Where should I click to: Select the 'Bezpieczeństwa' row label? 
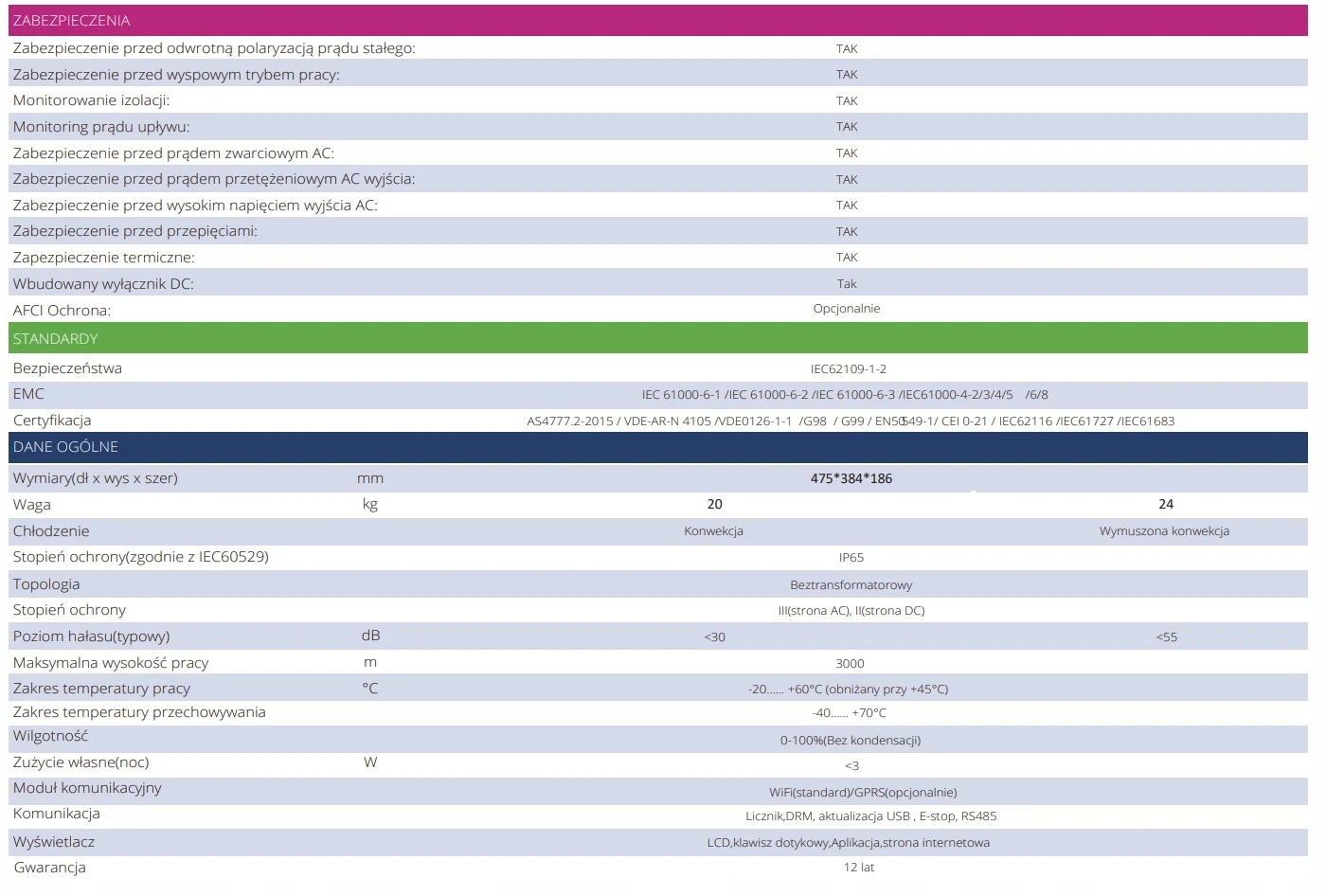pyautogui.click(x=67, y=368)
